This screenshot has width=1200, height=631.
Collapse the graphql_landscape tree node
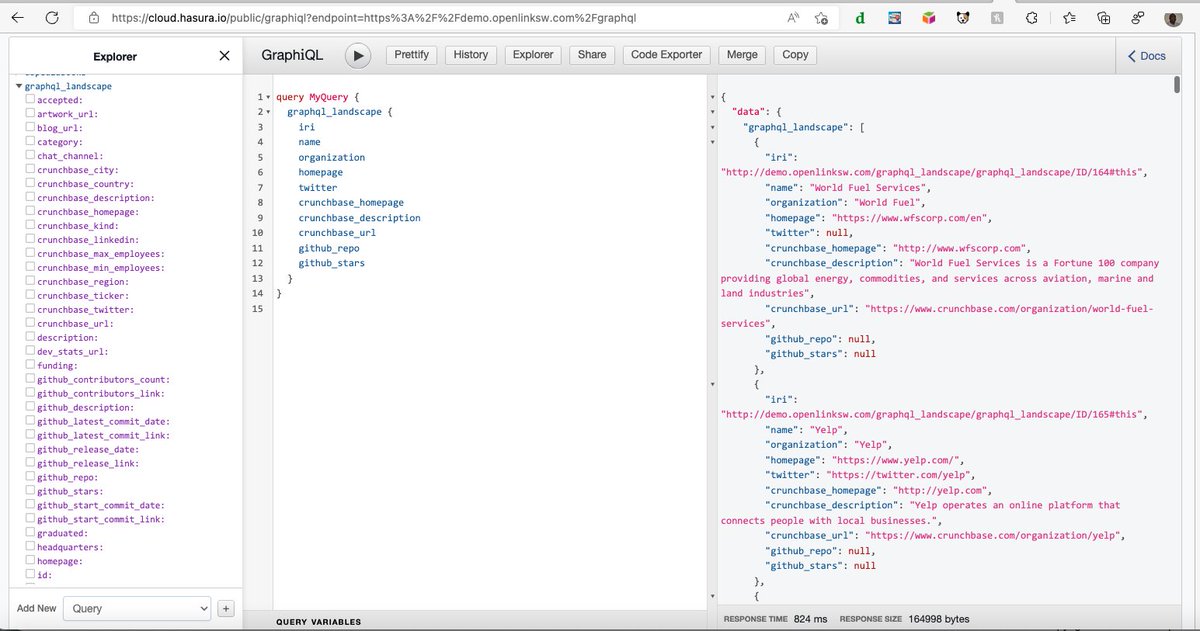[19, 87]
